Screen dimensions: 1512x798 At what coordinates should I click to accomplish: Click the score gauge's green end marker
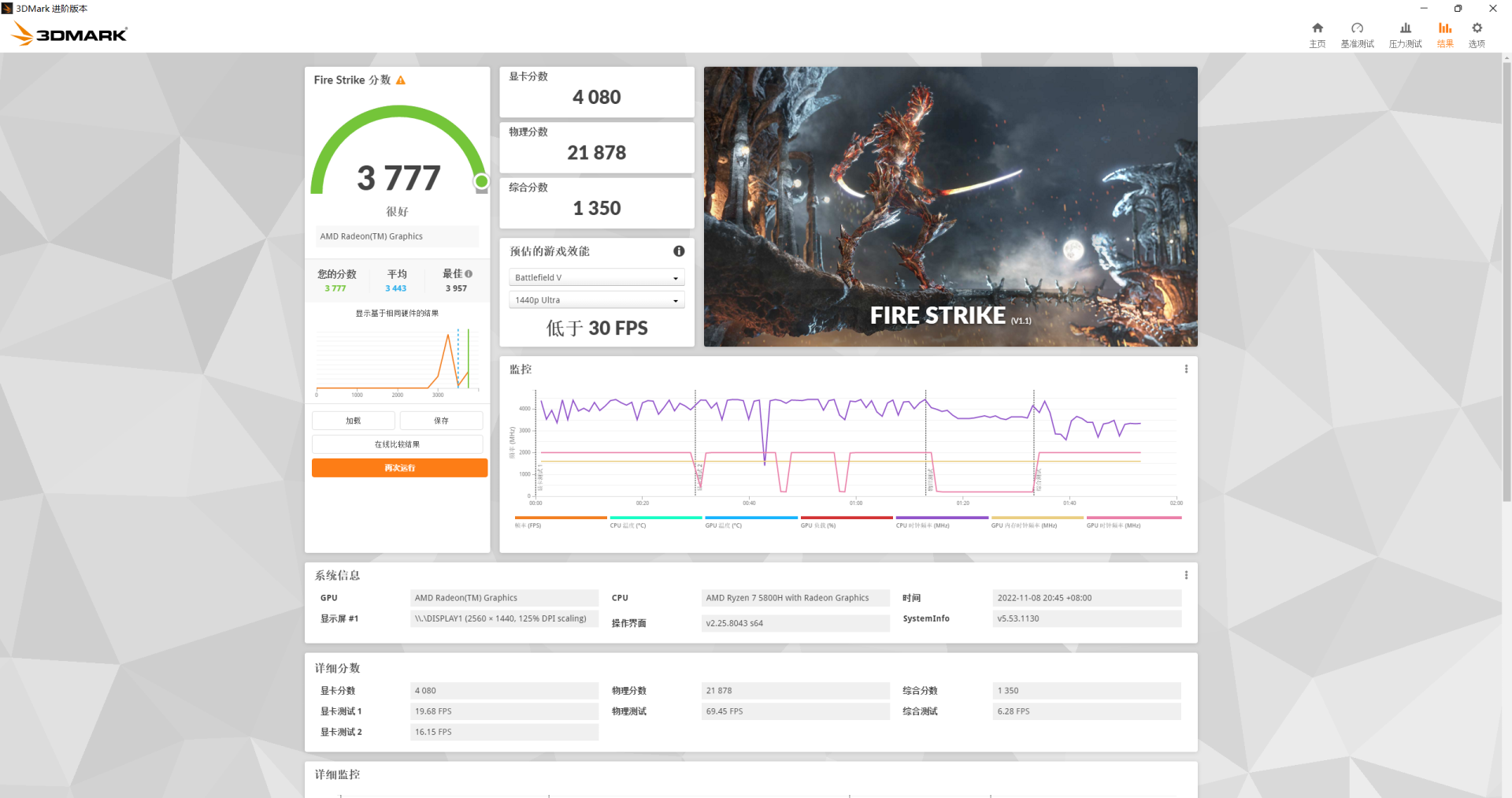tap(482, 182)
